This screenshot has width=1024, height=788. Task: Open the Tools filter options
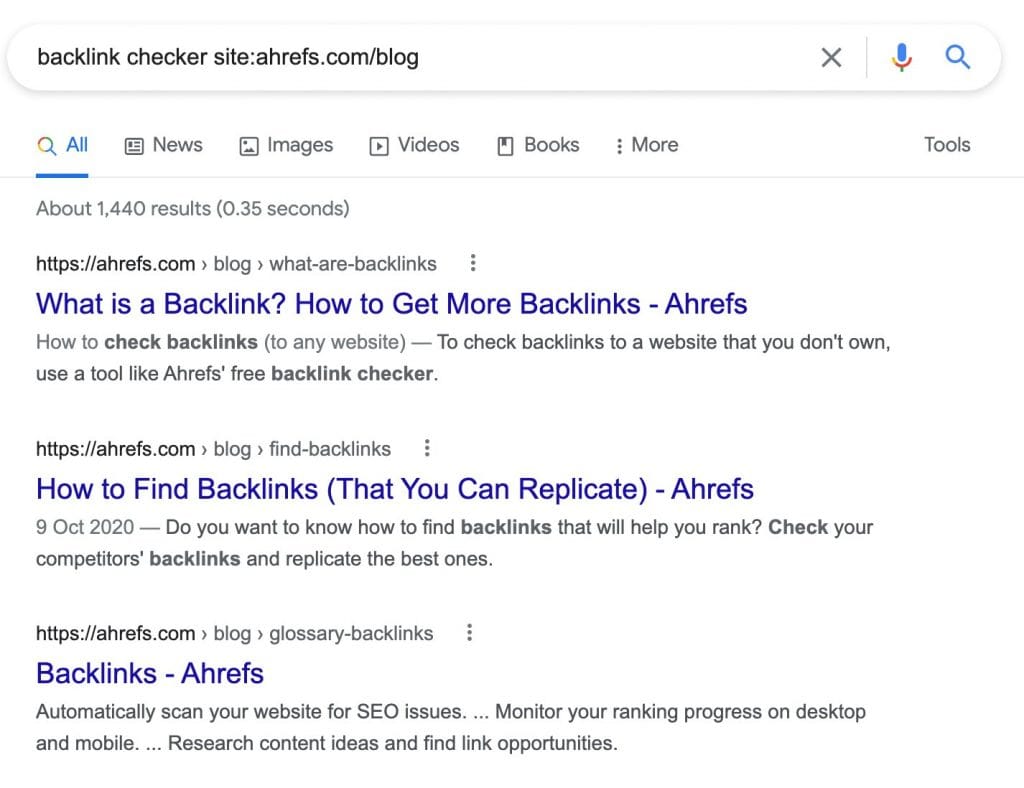click(x=946, y=145)
